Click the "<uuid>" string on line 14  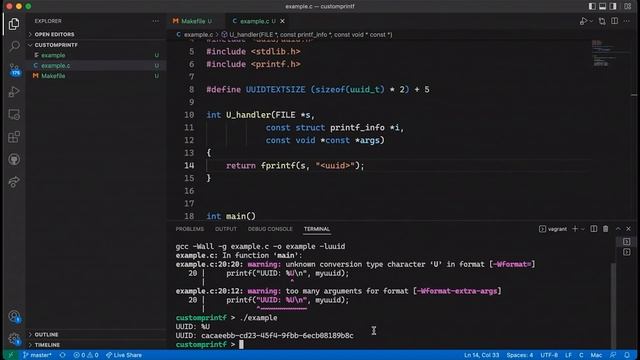tap(335, 165)
